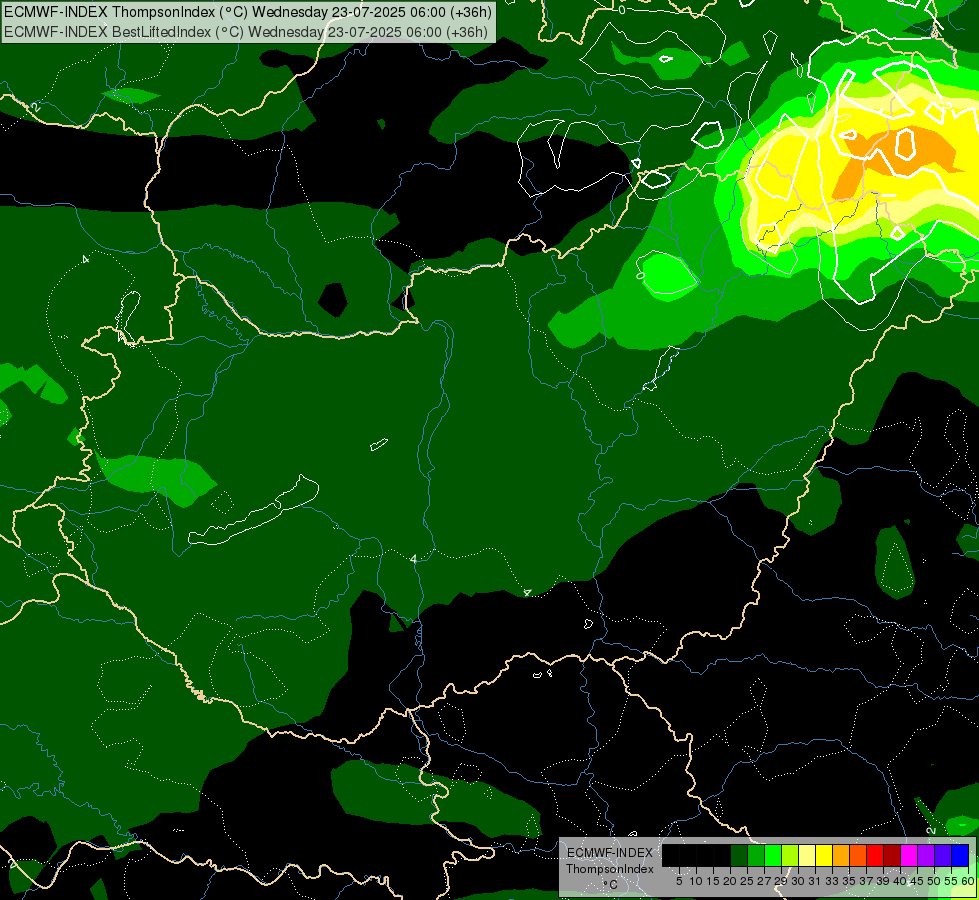Image resolution: width=979 pixels, height=900 pixels.
Task: Click the bright green blob marked 0 contour
Action: (668, 275)
